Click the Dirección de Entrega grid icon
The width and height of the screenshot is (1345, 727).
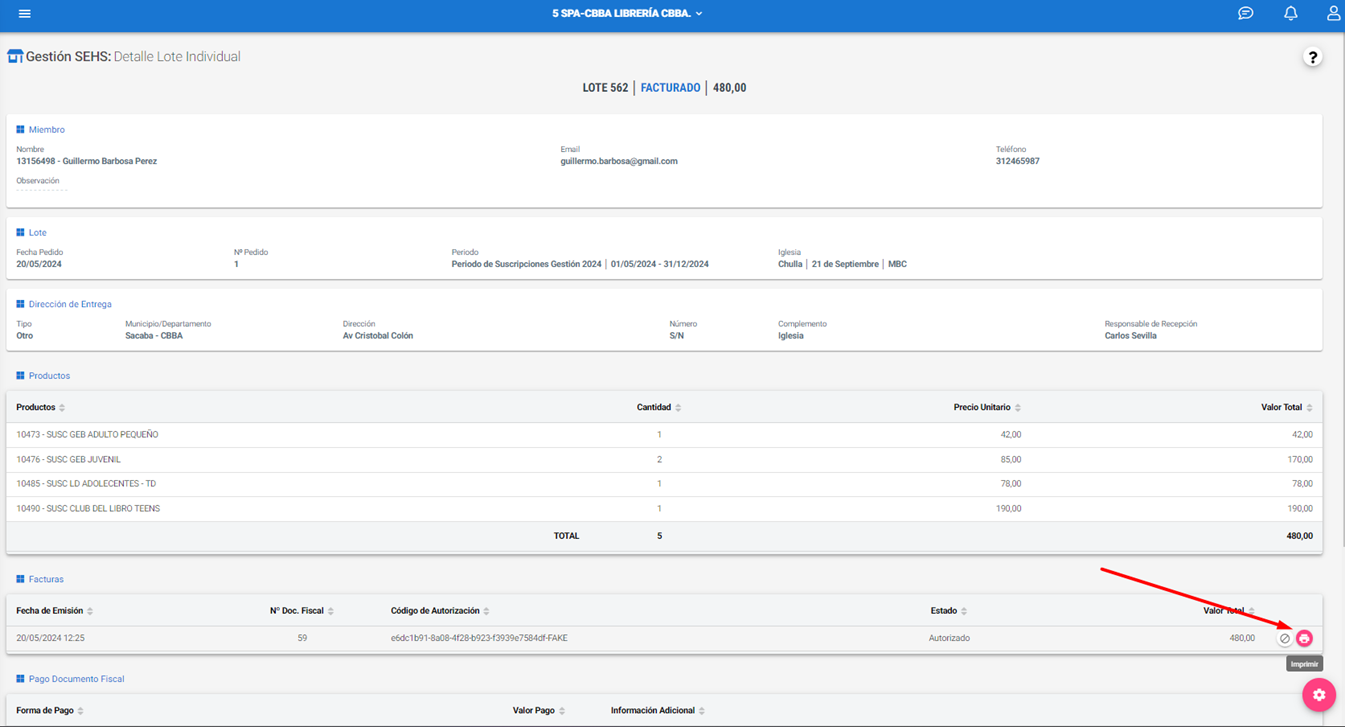tap(20, 304)
